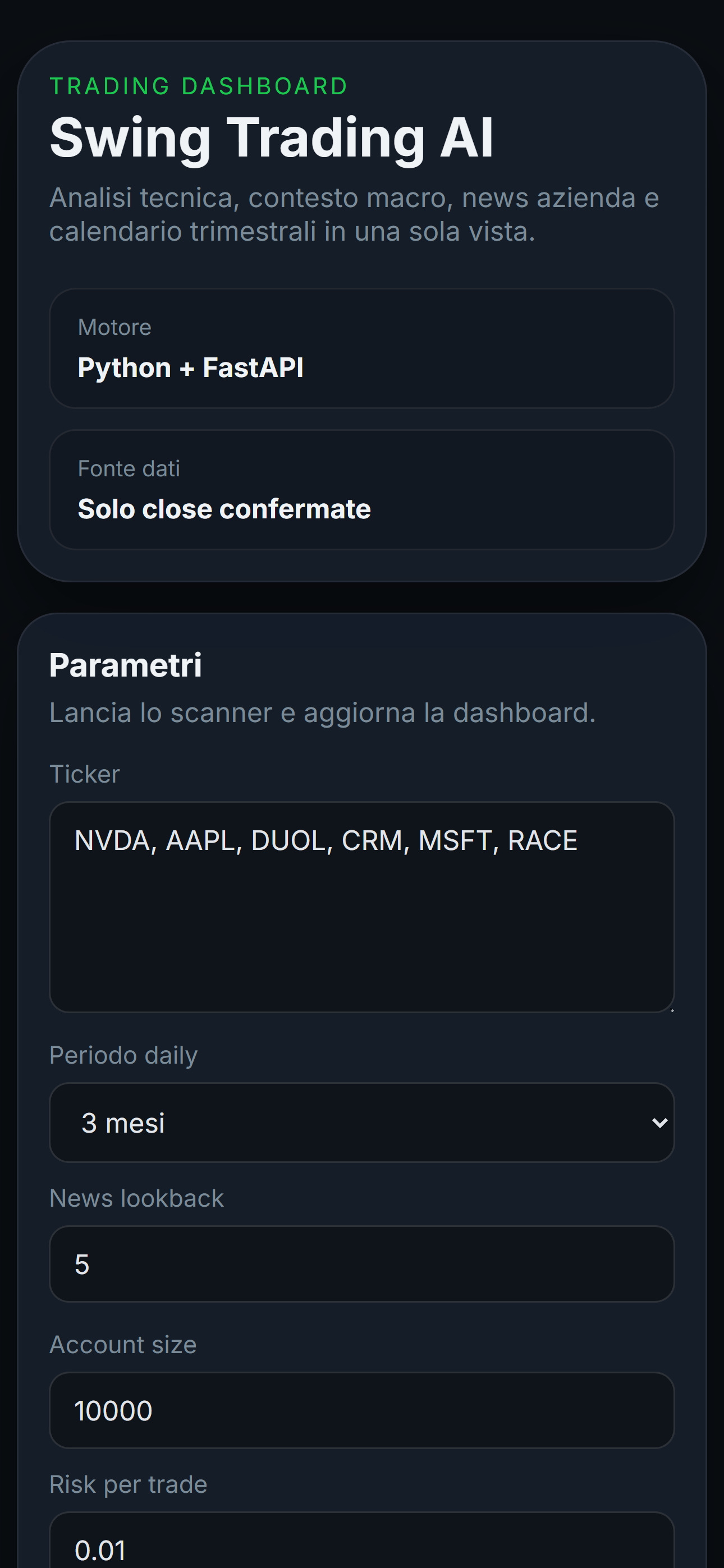This screenshot has height=1568, width=724.
Task: Click the Periodo daily label
Action: [123, 1055]
